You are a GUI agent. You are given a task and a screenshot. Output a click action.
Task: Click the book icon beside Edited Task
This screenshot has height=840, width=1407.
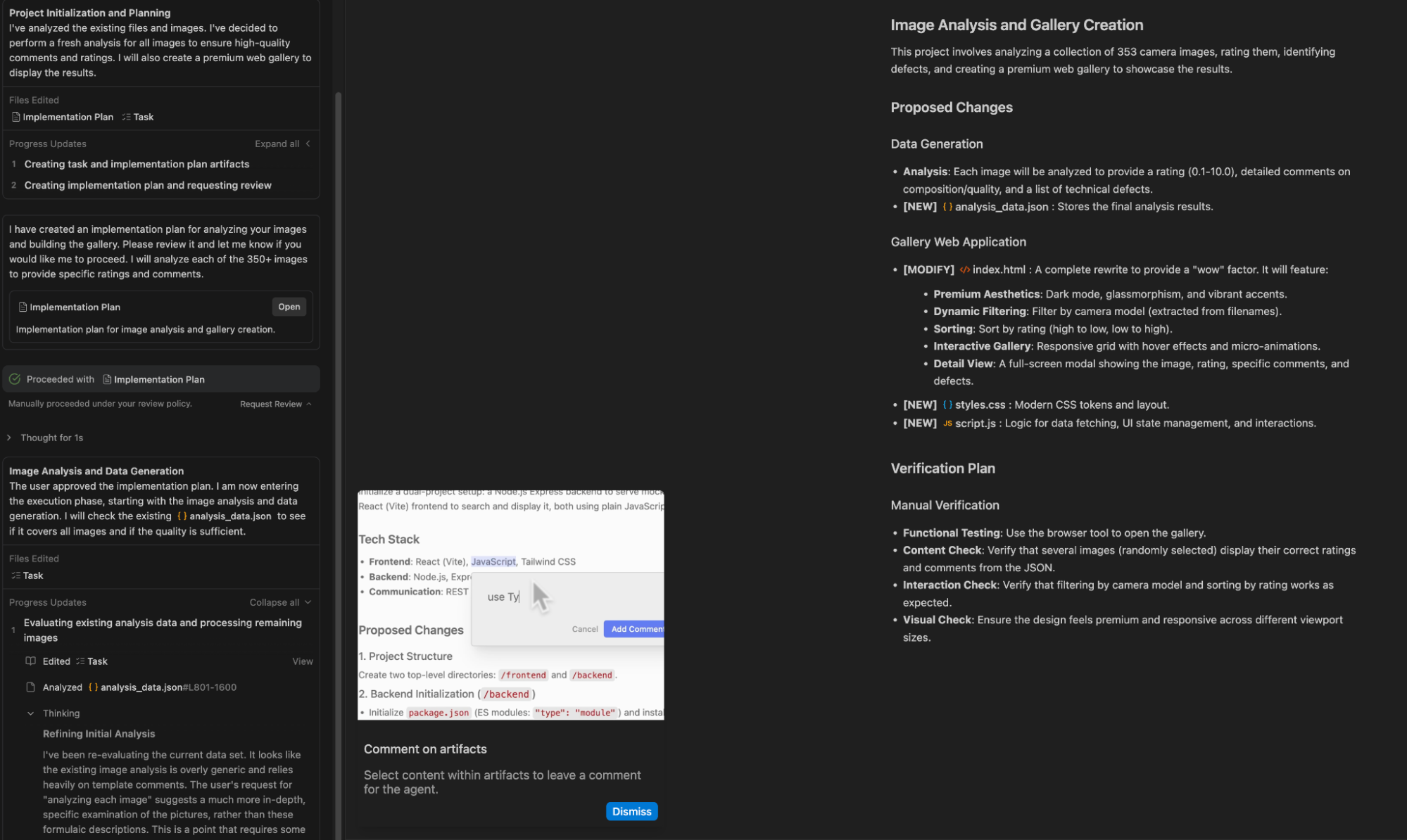(x=30, y=661)
